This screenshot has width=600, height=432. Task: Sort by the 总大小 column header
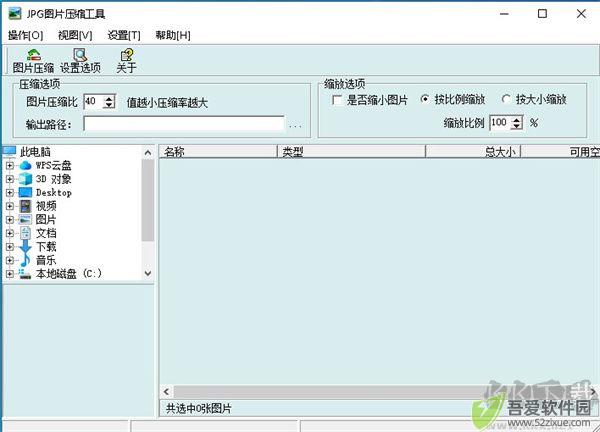(x=473, y=152)
